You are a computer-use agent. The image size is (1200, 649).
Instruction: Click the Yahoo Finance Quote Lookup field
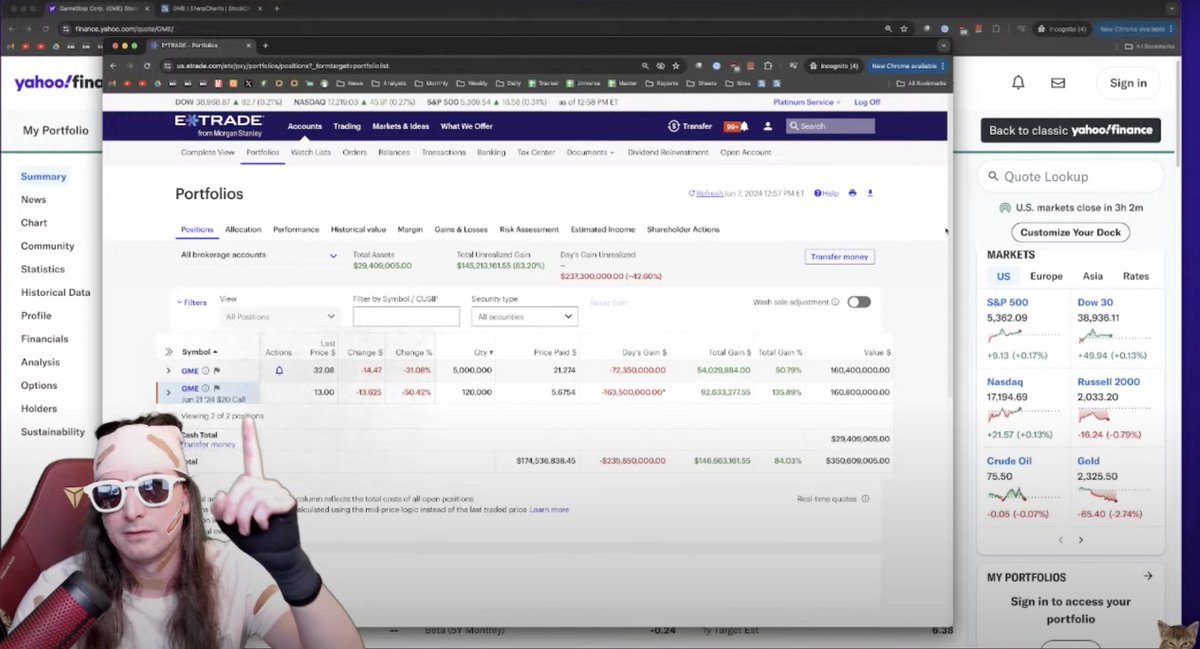pos(1071,176)
